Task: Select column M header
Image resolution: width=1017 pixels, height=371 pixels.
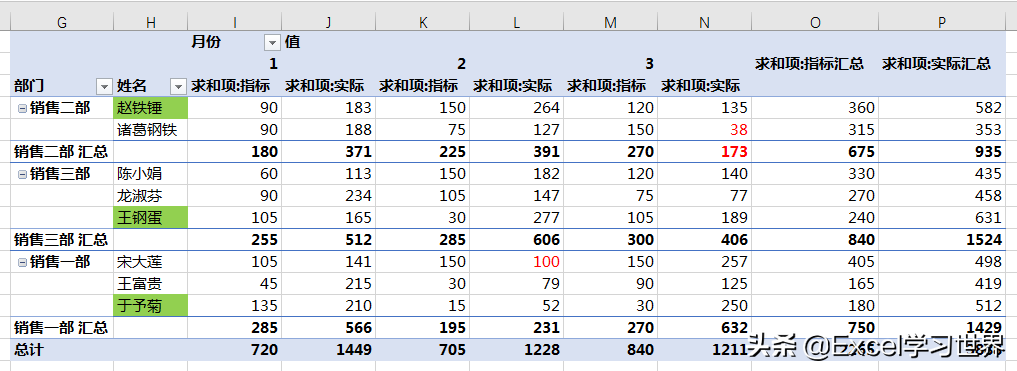Action: pyautogui.click(x=610, y=23)
